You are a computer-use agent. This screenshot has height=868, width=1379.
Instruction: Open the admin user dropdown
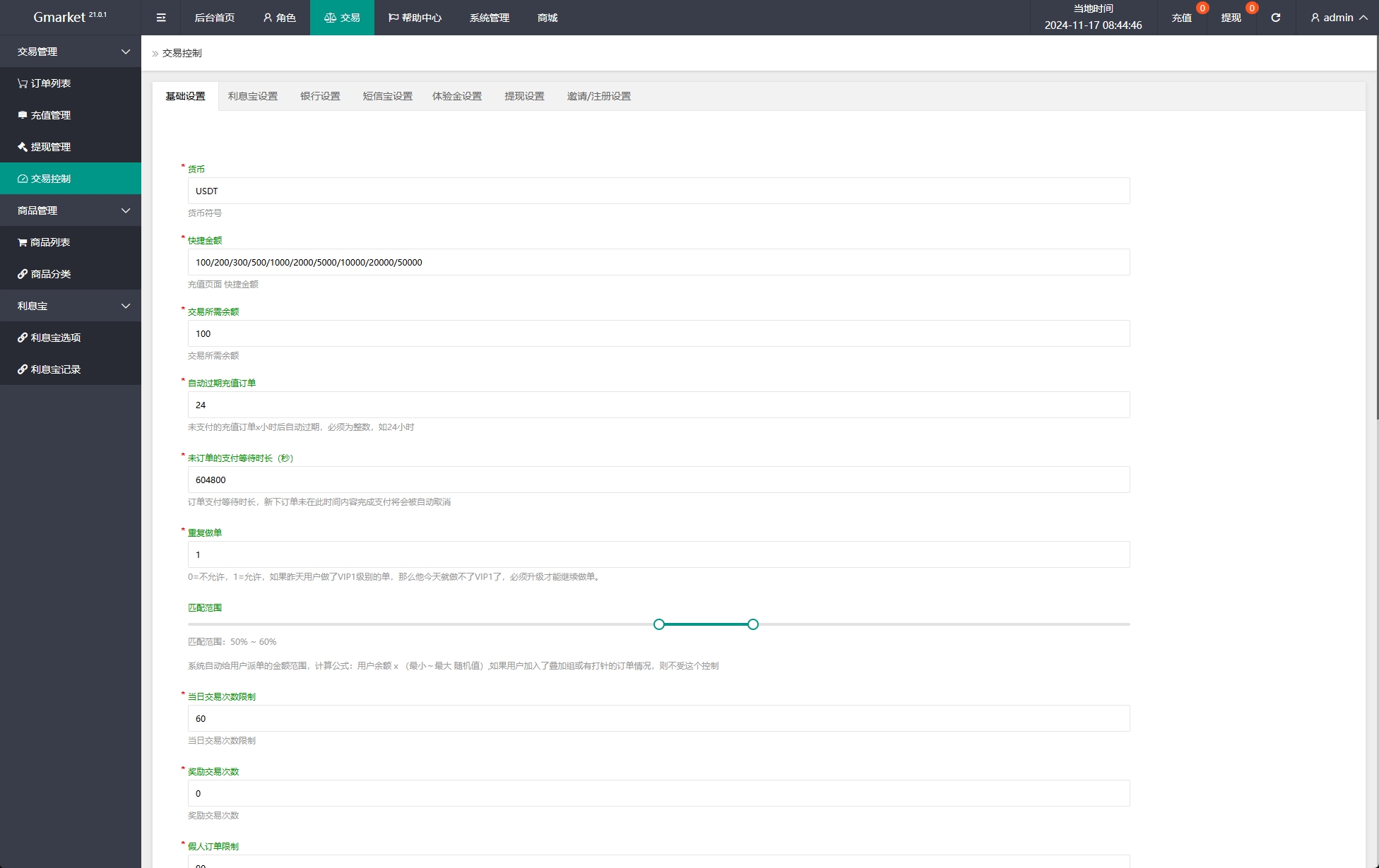(1338, 18)
